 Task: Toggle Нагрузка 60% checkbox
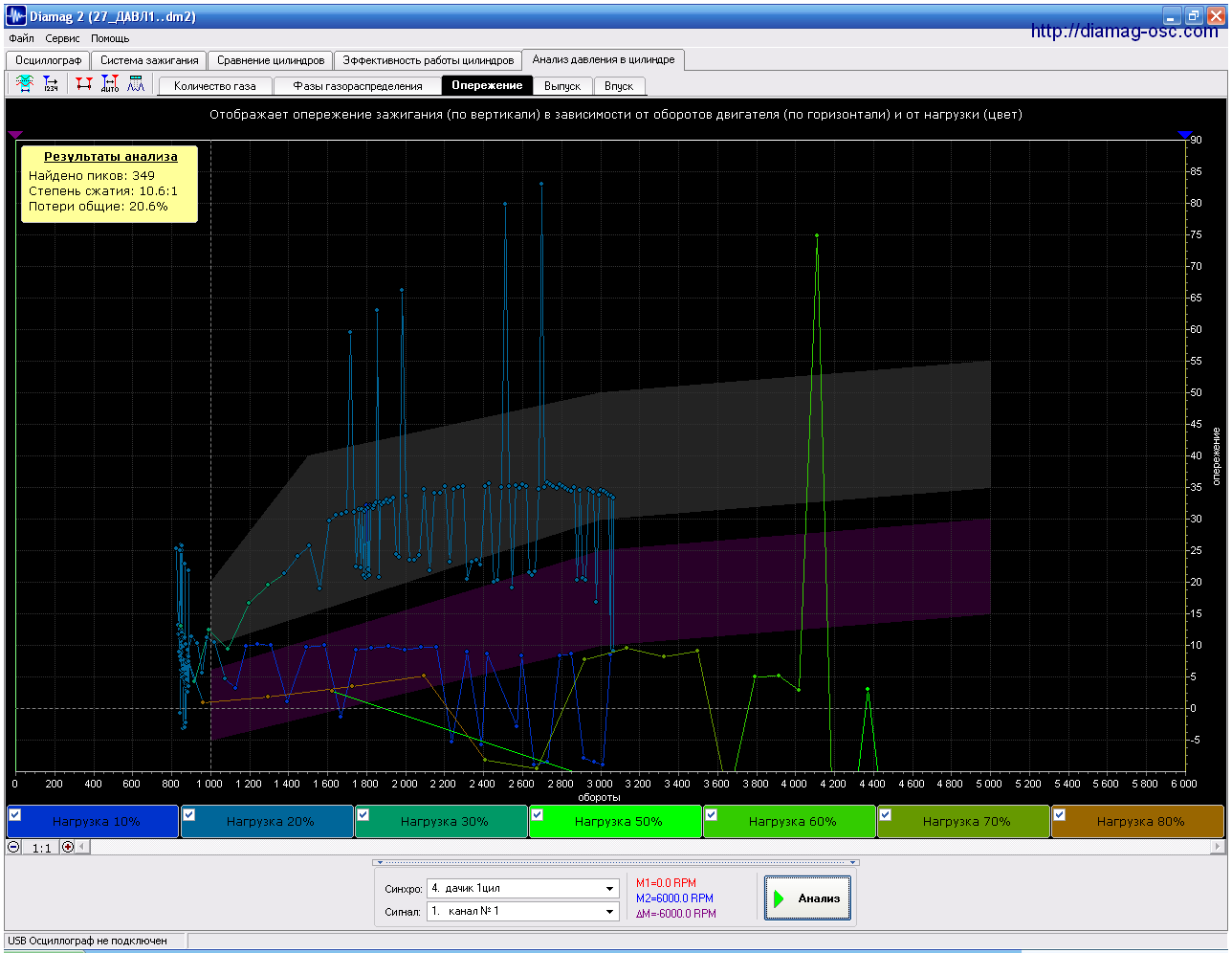712,815
